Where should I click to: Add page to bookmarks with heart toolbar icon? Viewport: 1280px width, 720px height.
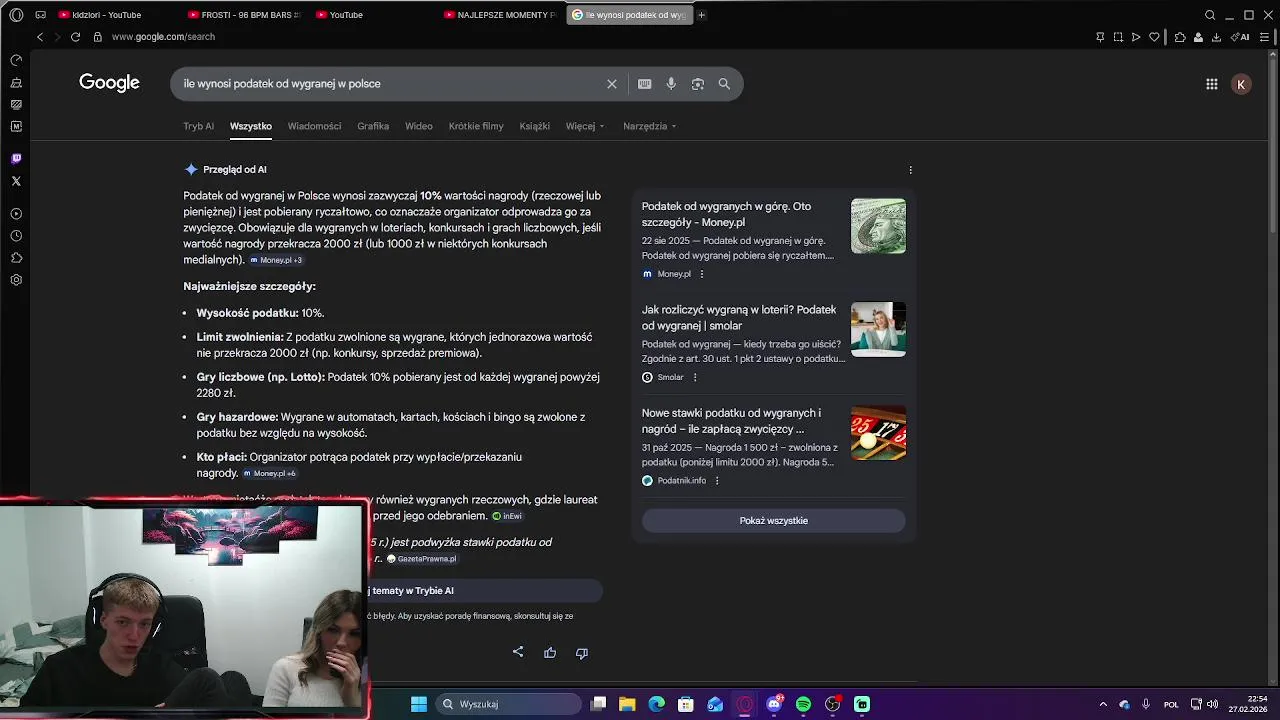click(1154, 37)
